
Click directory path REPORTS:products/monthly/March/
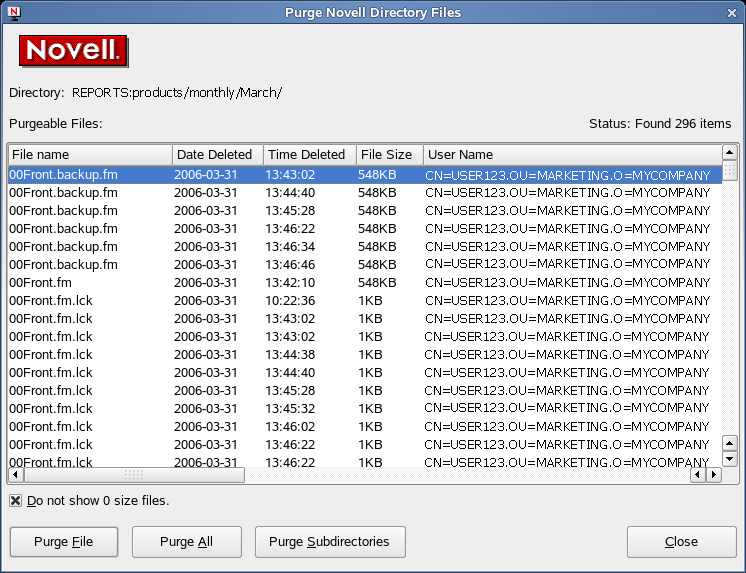[177, 92]
